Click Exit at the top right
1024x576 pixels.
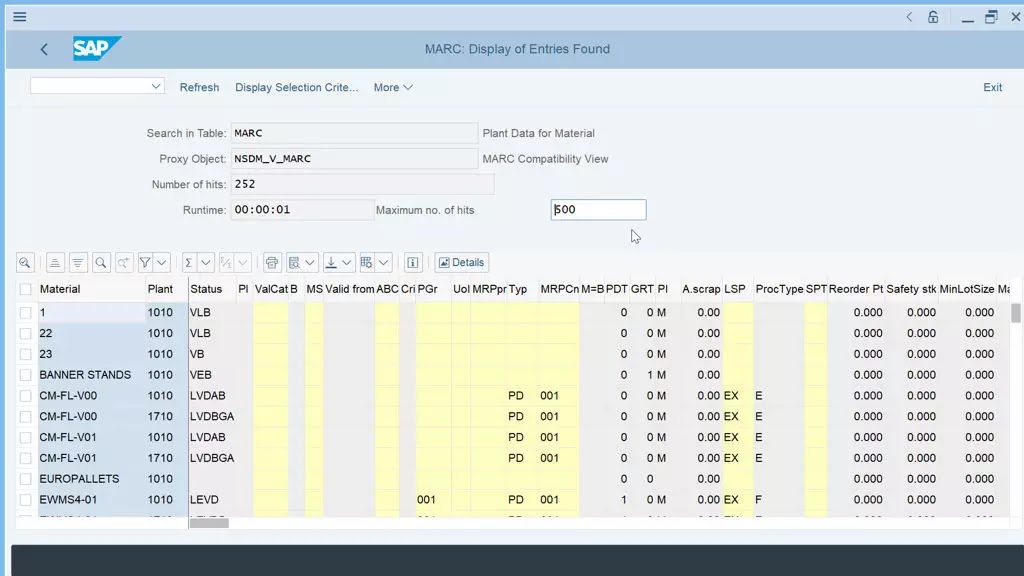pyautogui.click(x=993, y=87)
